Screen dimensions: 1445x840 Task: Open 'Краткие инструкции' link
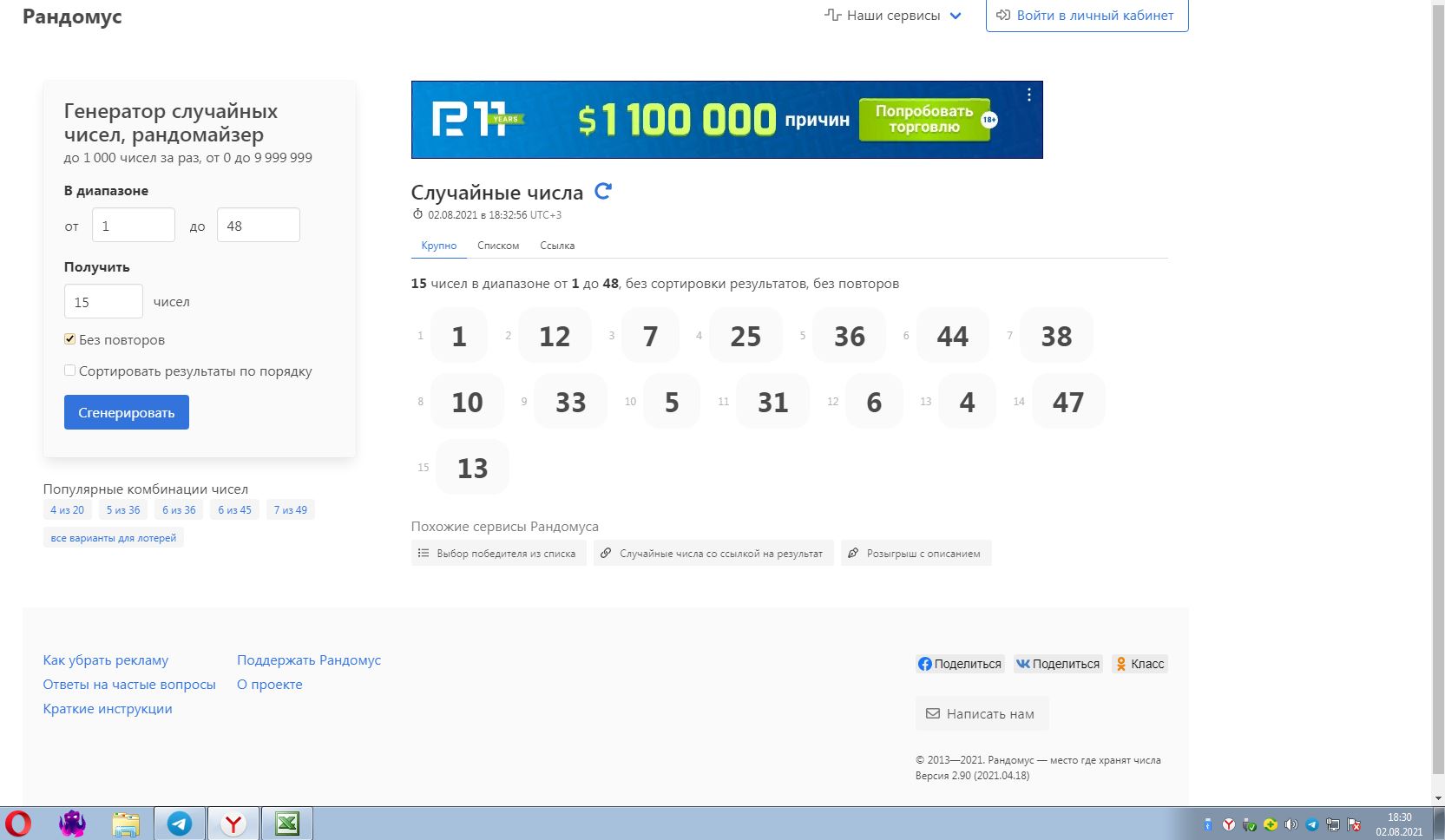[x=108, y=709]
